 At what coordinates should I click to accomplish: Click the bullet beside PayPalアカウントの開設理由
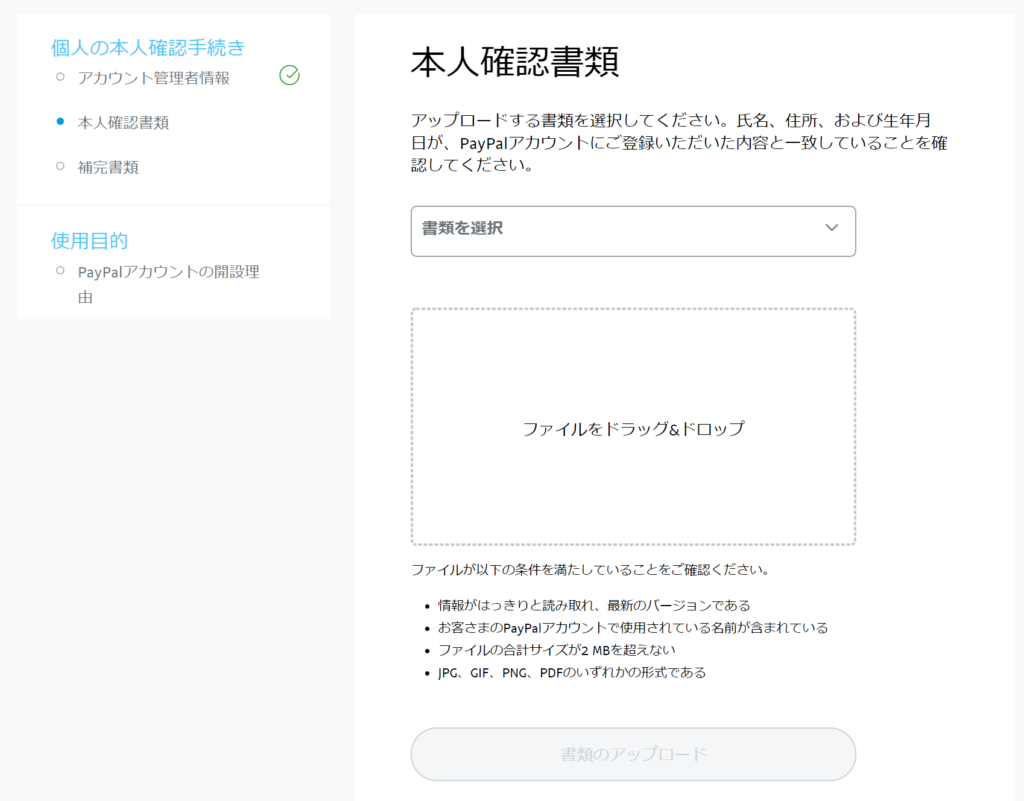(60, 271)
